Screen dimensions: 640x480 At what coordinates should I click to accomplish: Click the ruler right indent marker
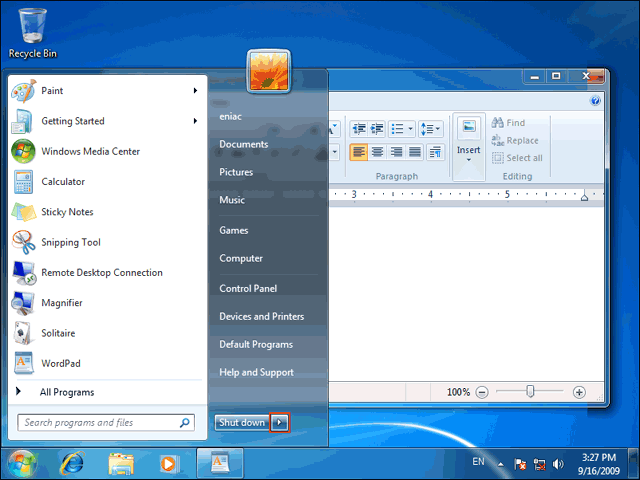584,196
